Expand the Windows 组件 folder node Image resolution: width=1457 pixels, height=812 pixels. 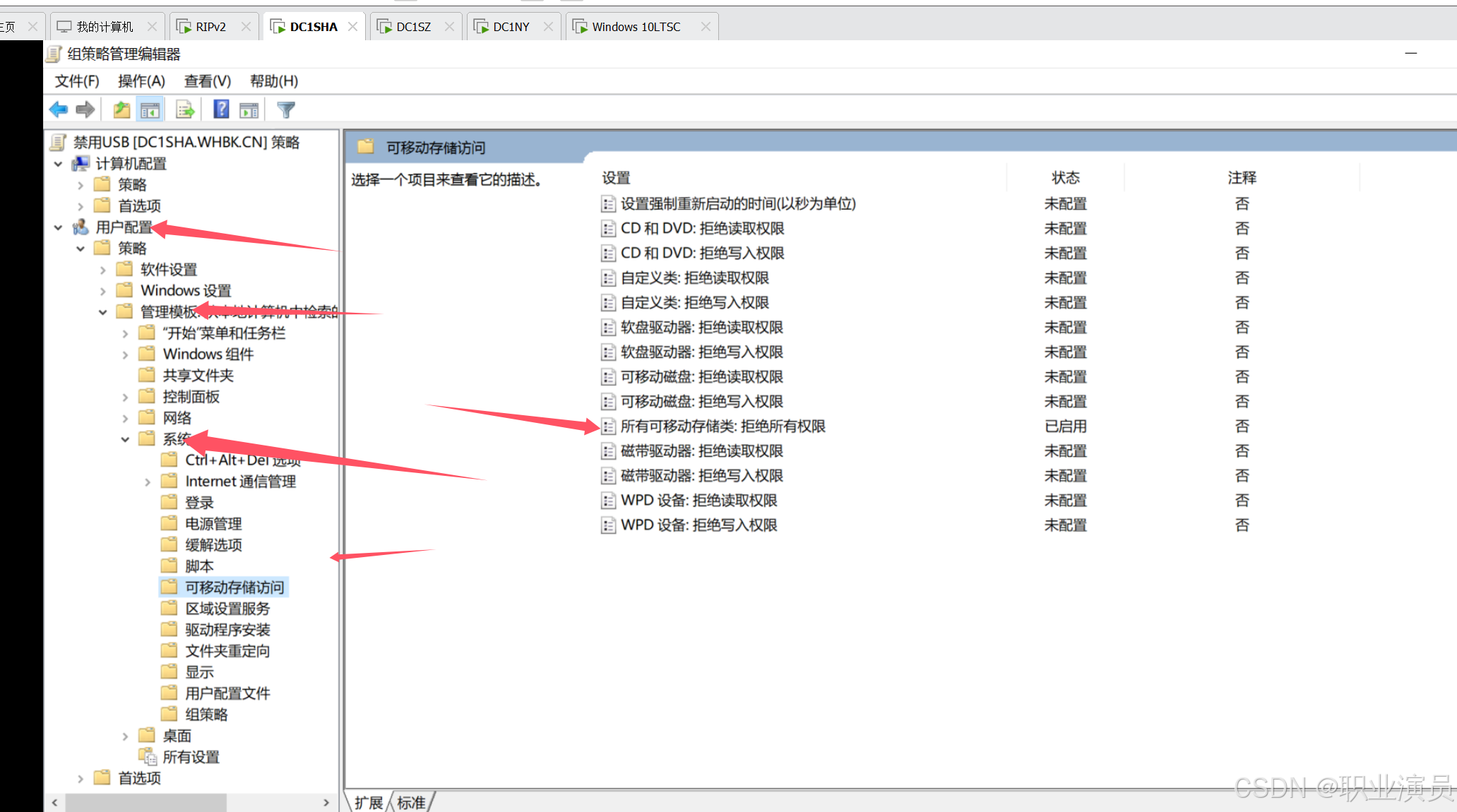125,354
